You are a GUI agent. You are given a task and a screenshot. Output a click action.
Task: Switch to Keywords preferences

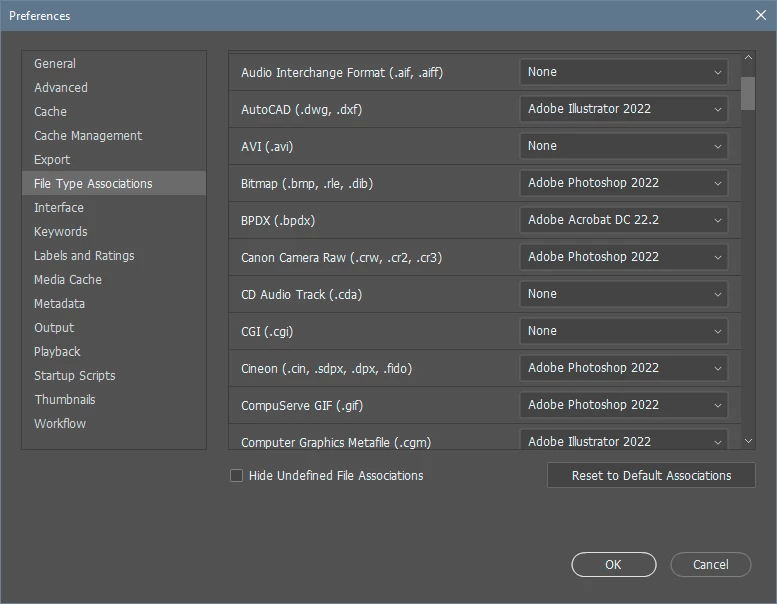click(113, 231)
